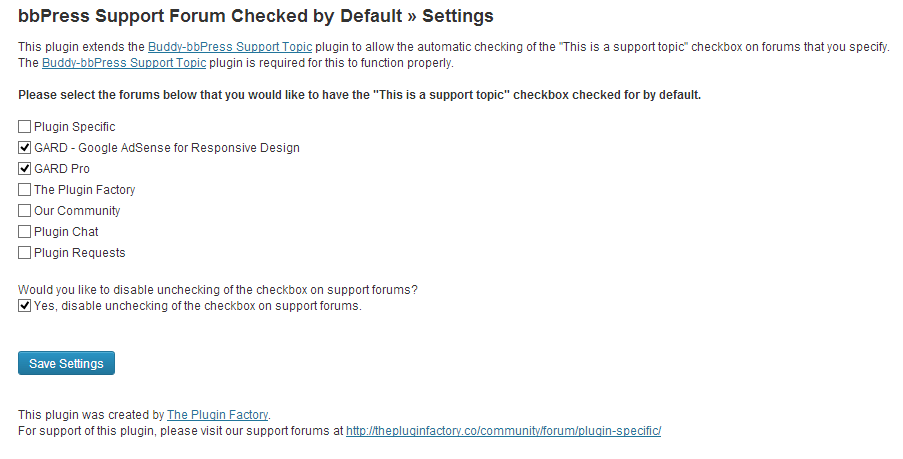Click the Save Settings button
903x459 pixels.
click(x=66, y=363)
